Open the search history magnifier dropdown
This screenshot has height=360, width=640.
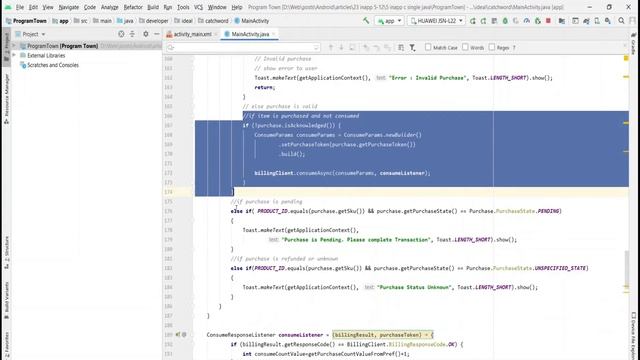click(171, 48)
